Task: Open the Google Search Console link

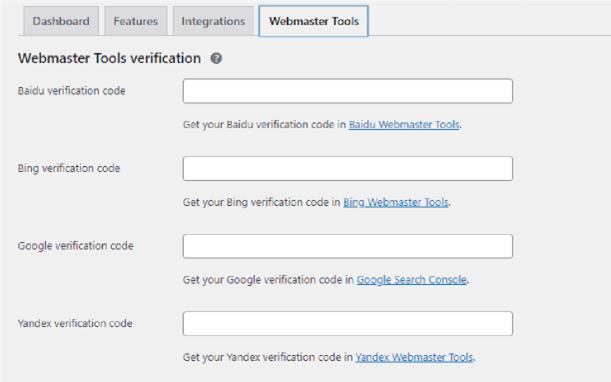Action: coord(411,280)
